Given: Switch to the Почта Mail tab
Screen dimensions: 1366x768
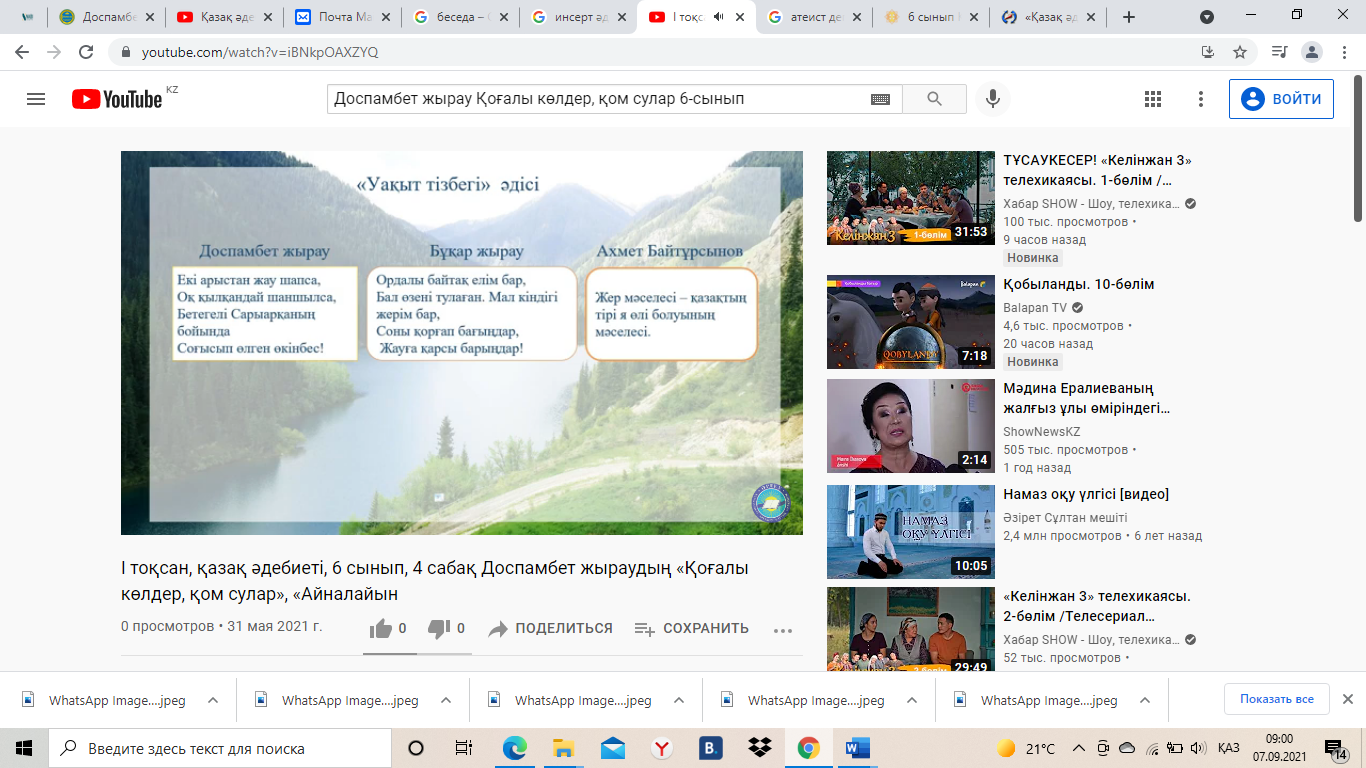Looking at the screenshot, I should click(x=340, y=17).
